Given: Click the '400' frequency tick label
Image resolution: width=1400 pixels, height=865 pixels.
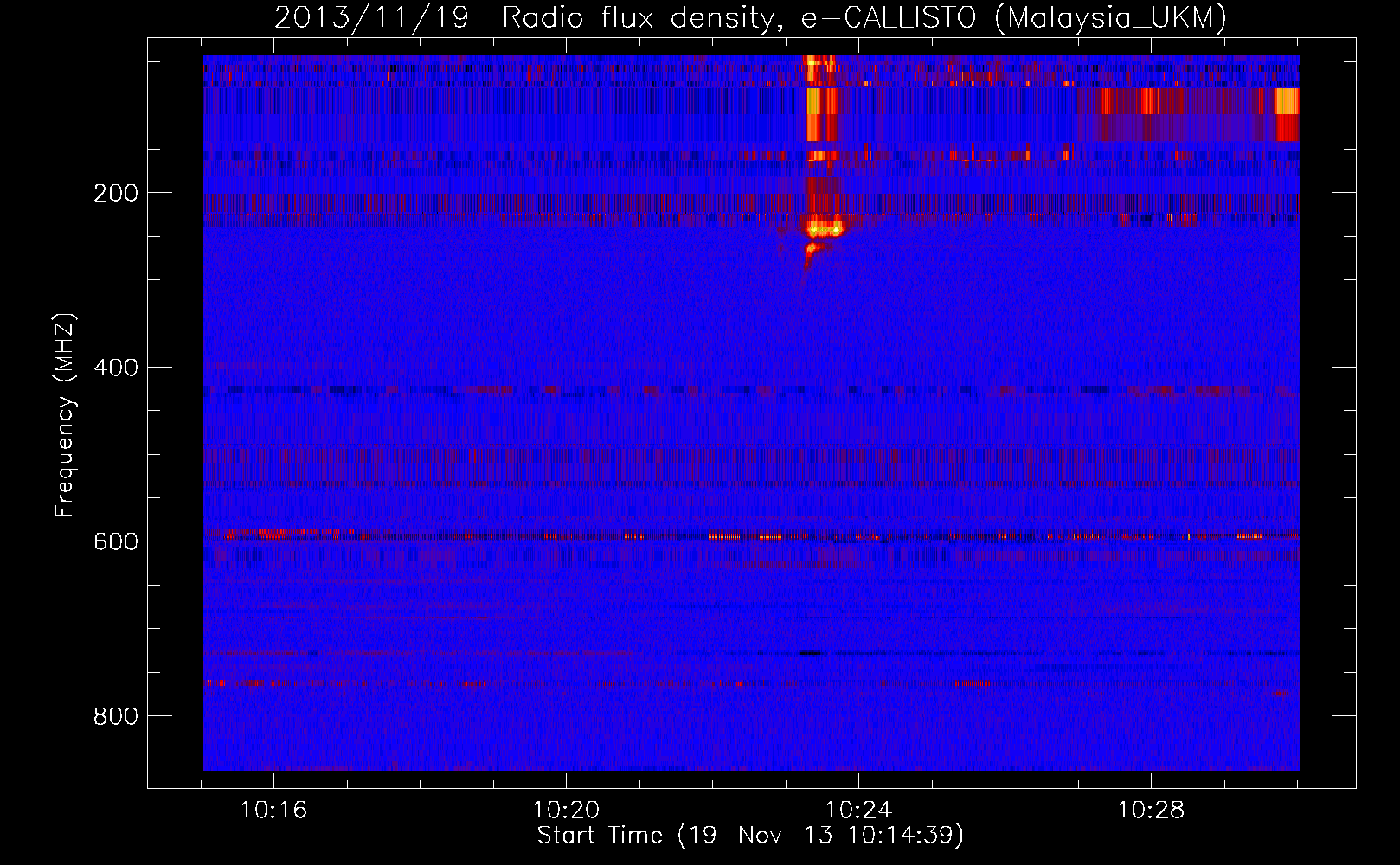Looking at the screenshot, I should [x=116, y=368].
